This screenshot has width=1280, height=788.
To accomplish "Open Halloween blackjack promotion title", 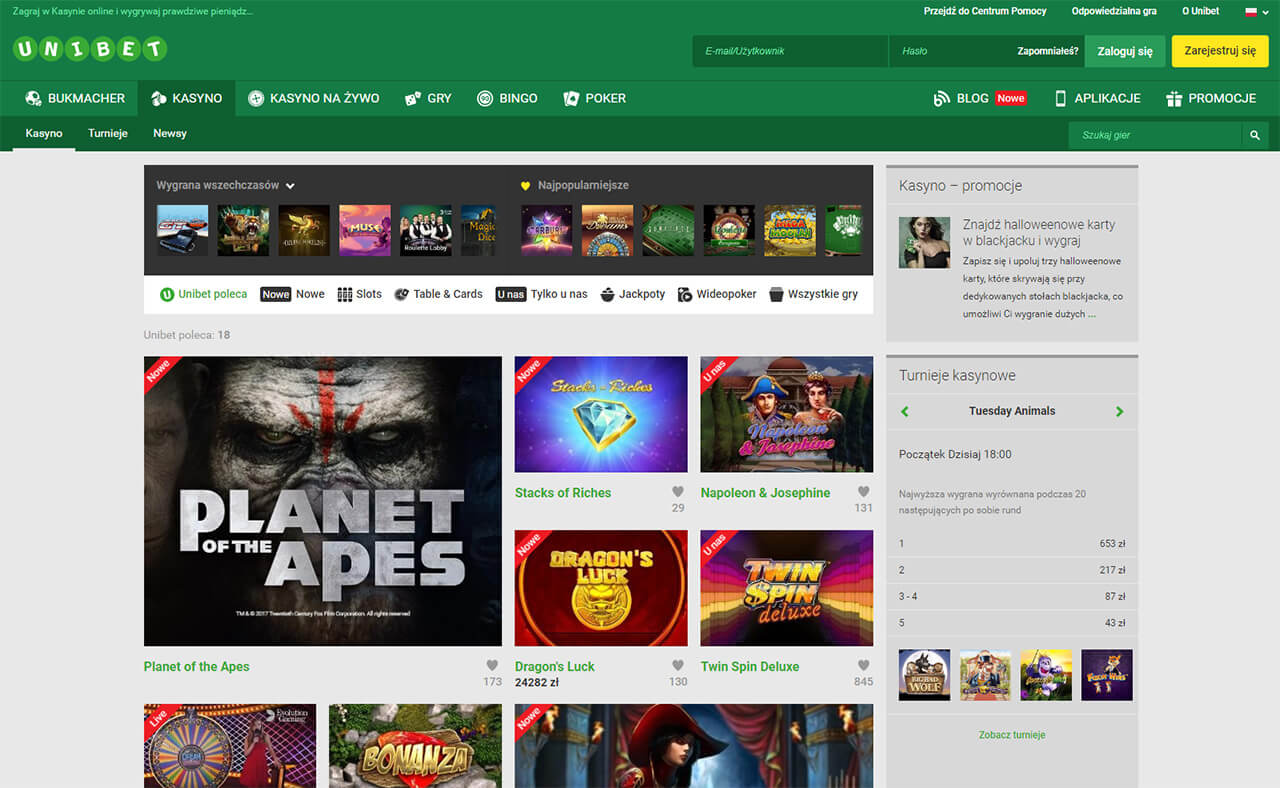I will click(1039, 232).
